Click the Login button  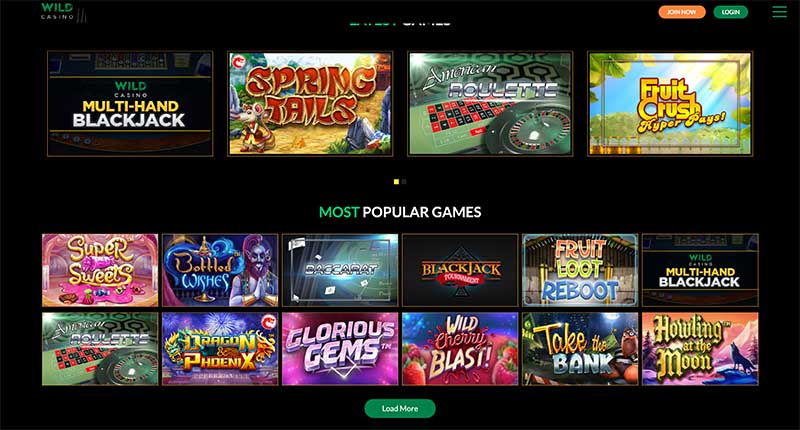731,12
